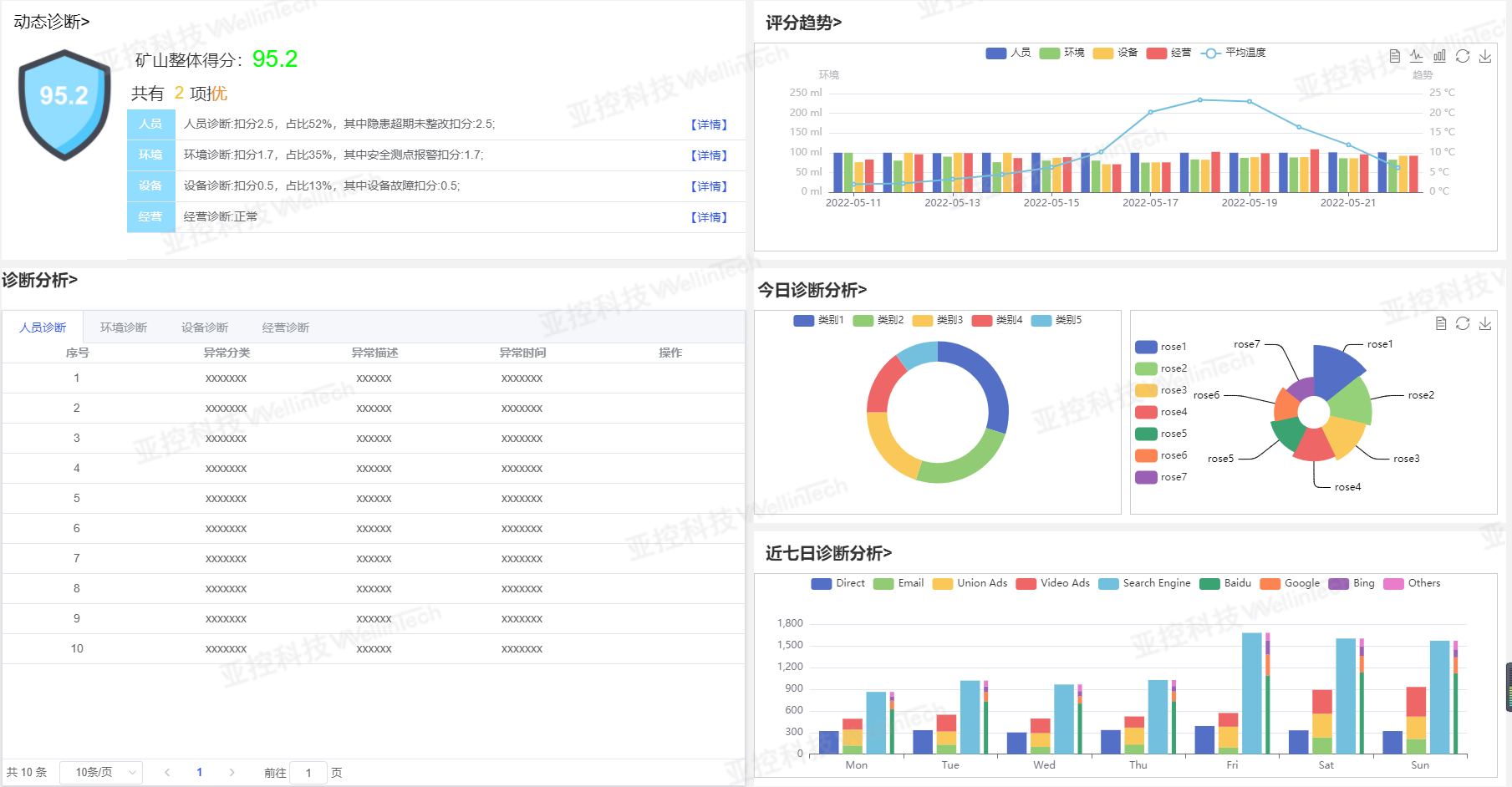Restore the rose chart

click(x=1463, y=323)
